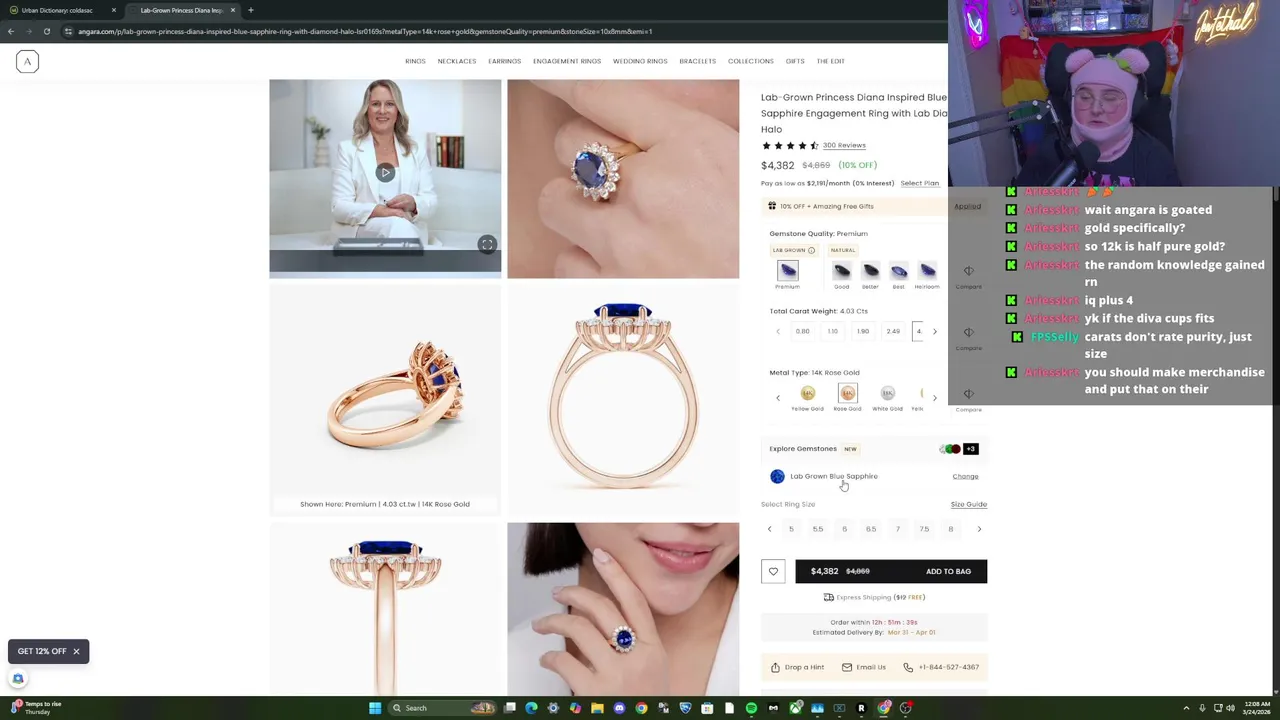The image size is (1280, 720).
Task: Open Wedding Rings menu
Action: tap(640, 61)
